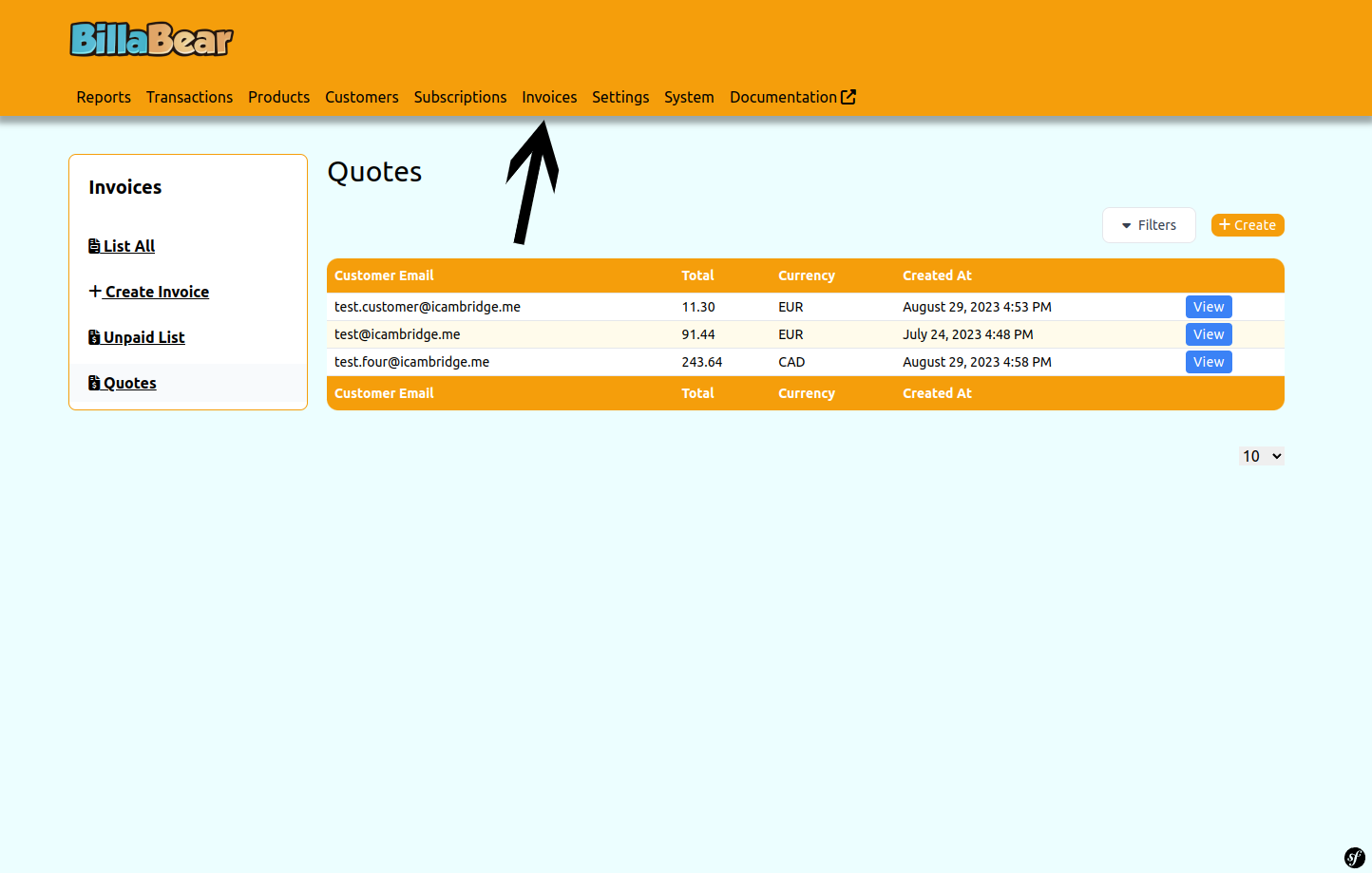This screenshot has width=1372, height=873.
Task: Expand the Filters dropdown
Action: coord(1149,225)
